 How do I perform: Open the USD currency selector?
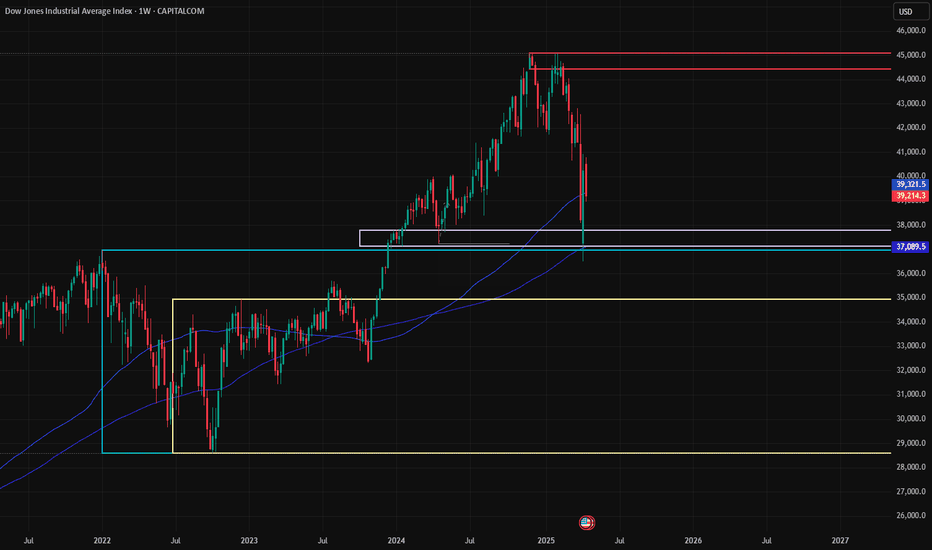910,11
